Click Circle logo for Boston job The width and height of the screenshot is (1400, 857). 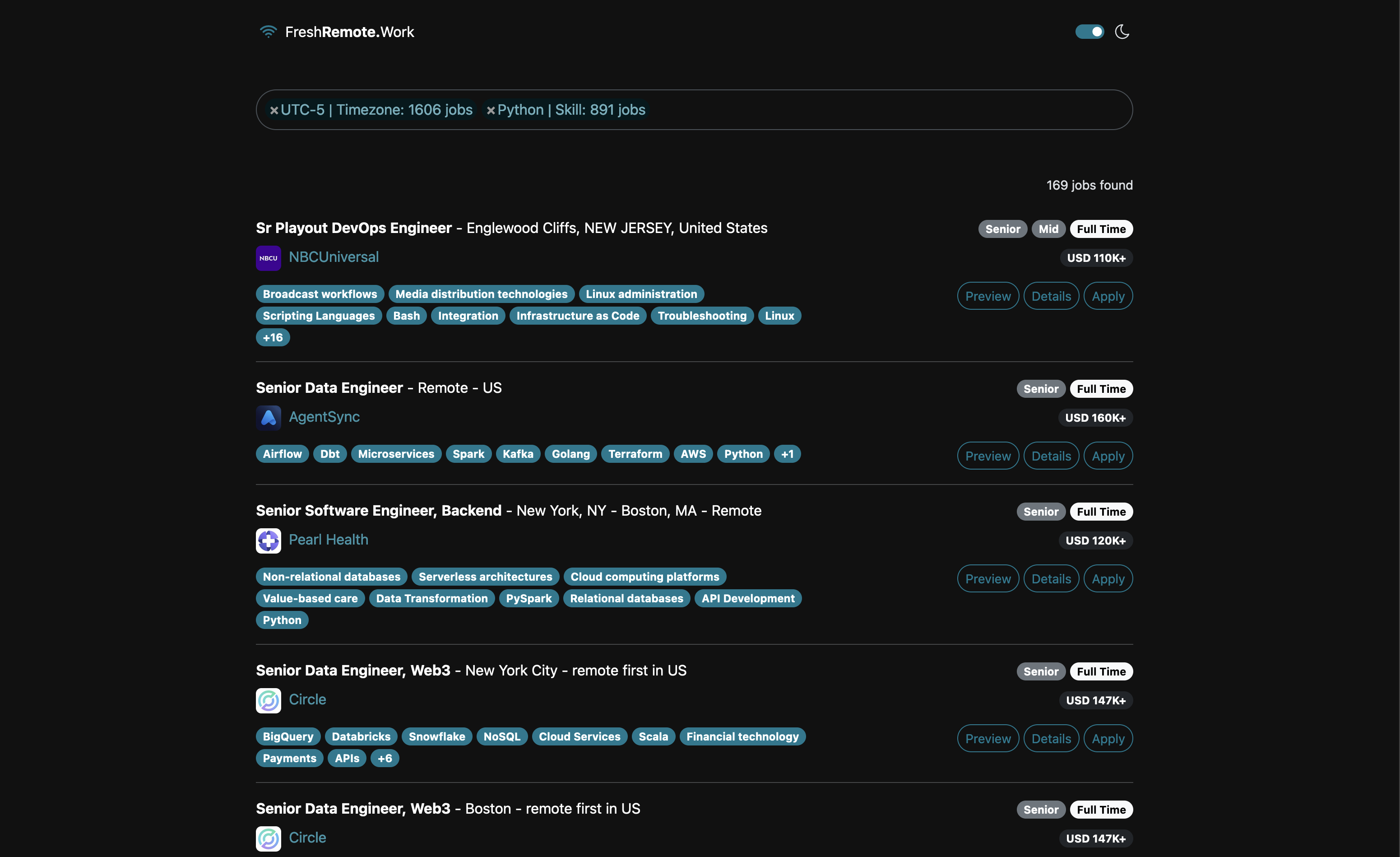tap(268, 838)
